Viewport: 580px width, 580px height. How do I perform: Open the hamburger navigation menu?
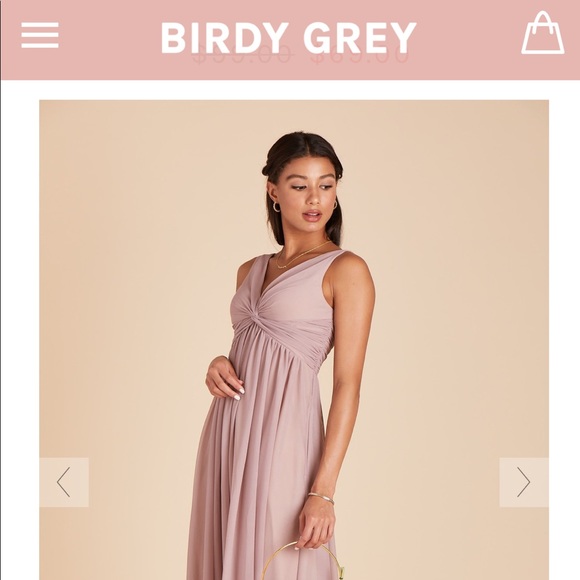pyautogui.click(x=40, y=35)
